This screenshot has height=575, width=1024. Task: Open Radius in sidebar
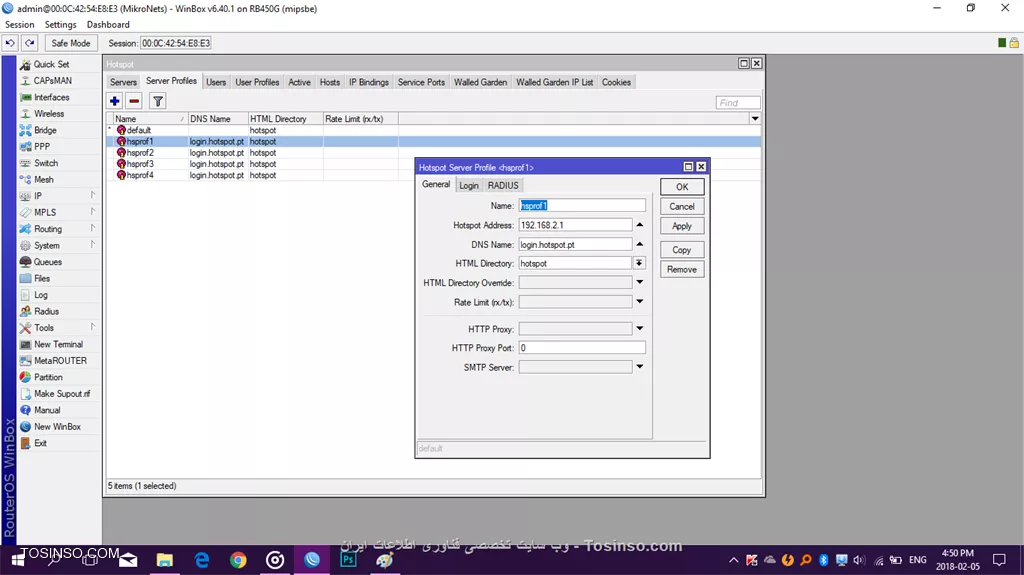click(x=46, y=311)
